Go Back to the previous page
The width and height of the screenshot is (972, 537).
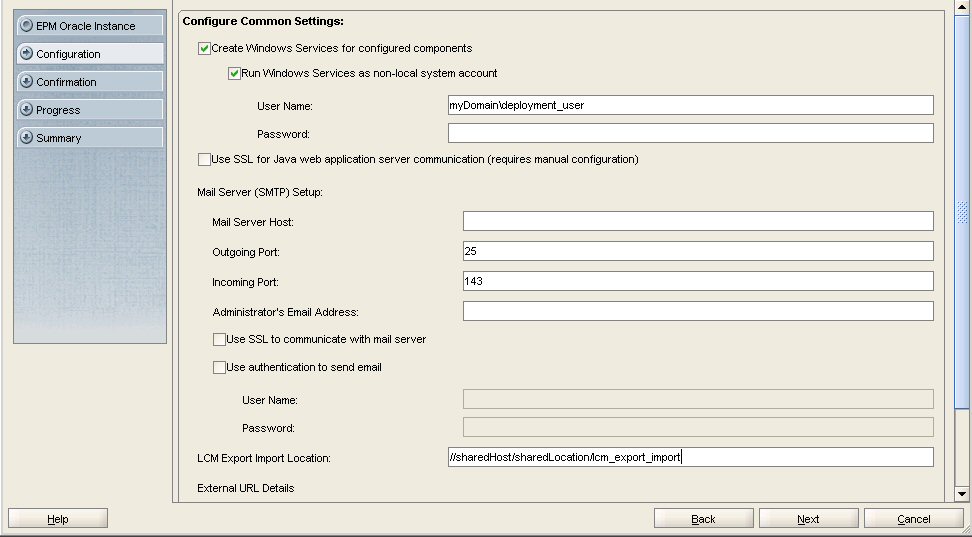click(704, 518)
